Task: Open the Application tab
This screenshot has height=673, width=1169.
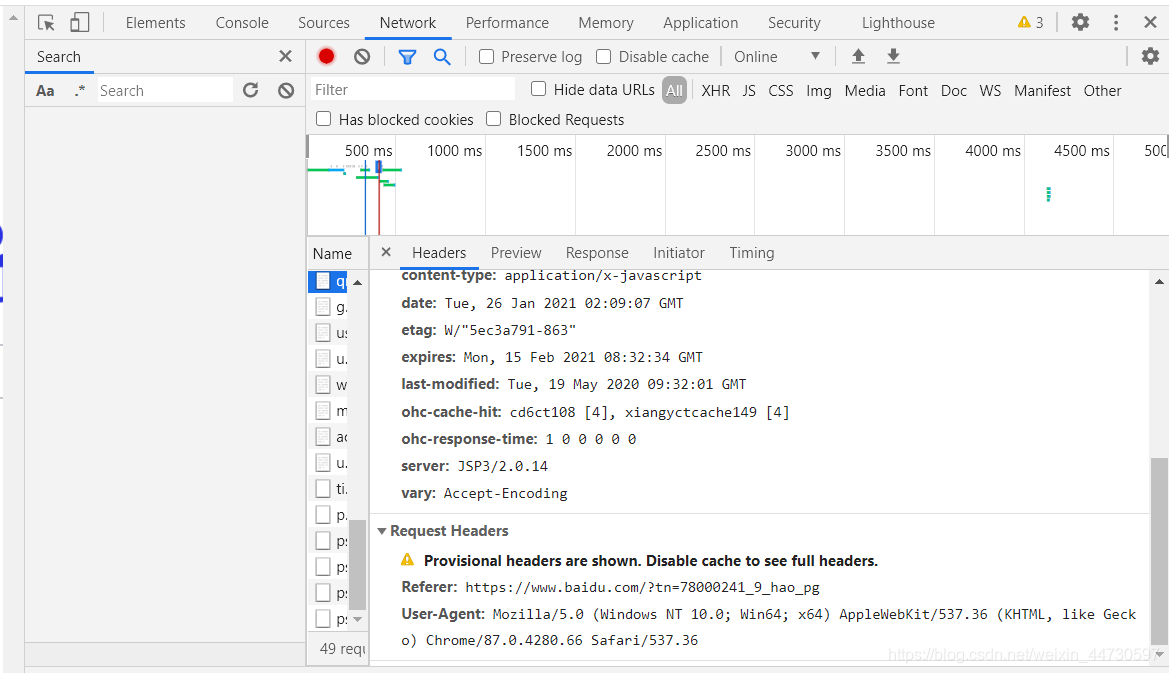Action: point(700,23)
